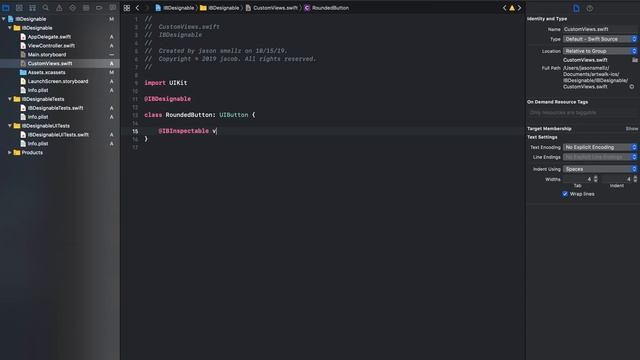640x360 pixels.
Task: Select RoundedButton class in jump bar
Action: pos(327,8)
